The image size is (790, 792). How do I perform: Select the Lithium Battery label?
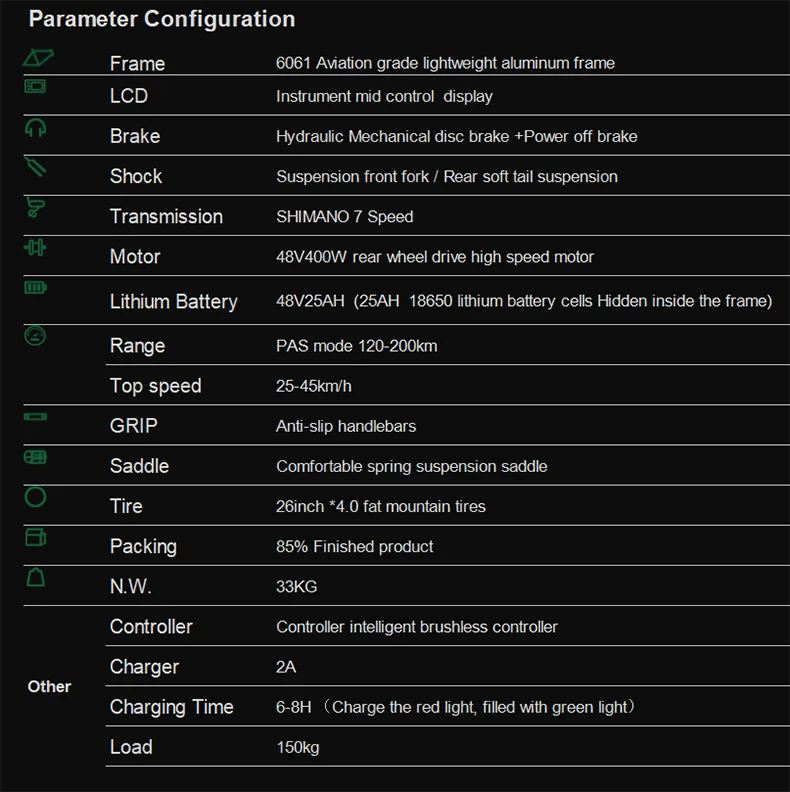click(x=173, y=302)
